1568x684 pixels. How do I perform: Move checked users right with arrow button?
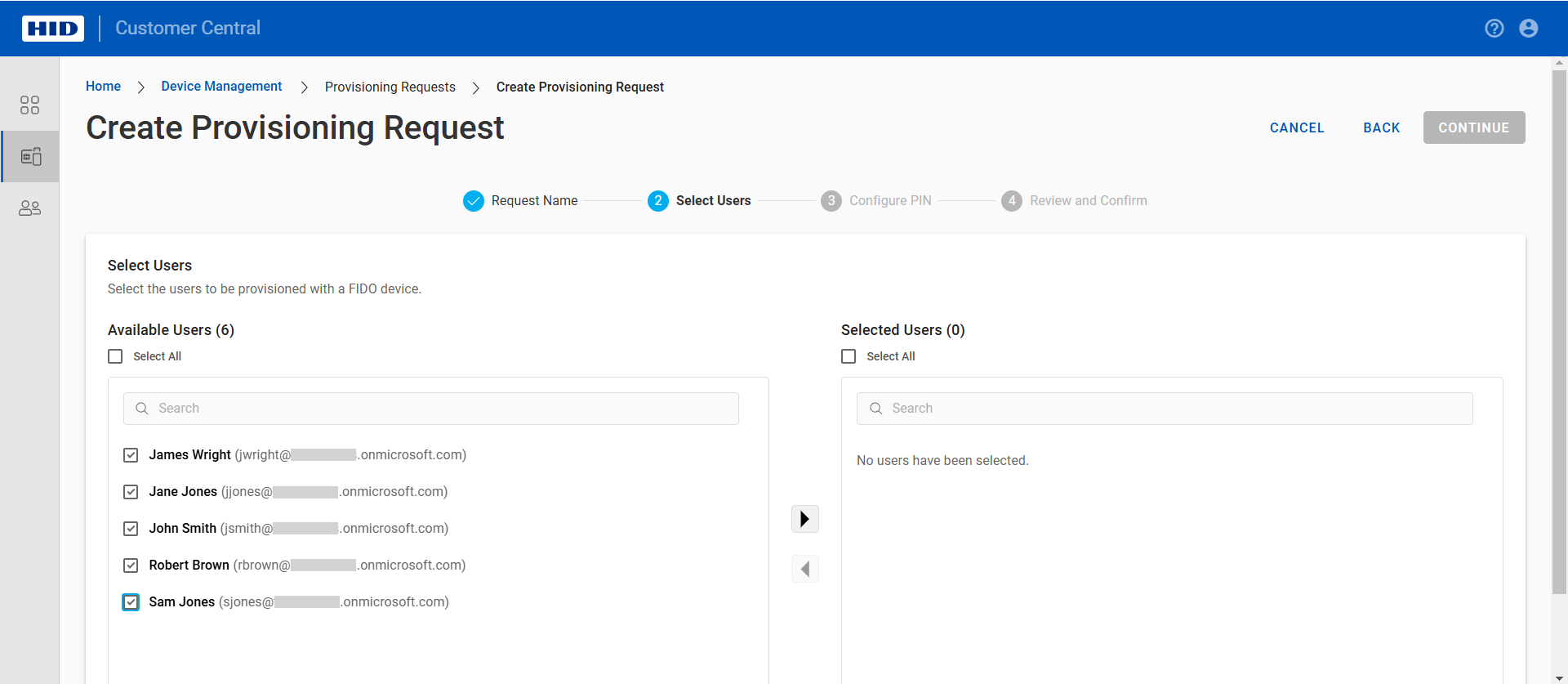point(804,519)
